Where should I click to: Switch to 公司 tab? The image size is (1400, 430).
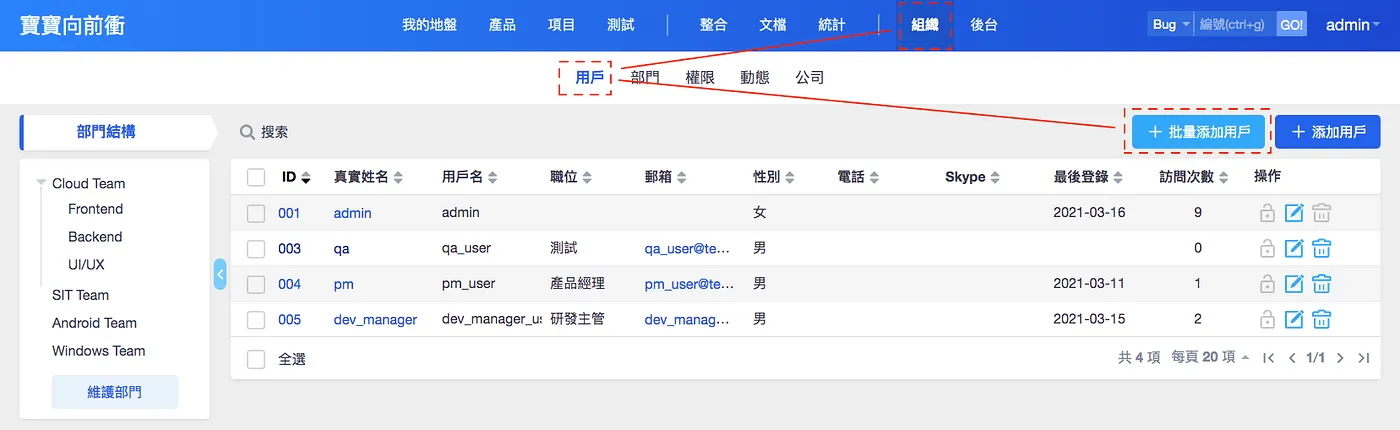click(x=809, y=77)
